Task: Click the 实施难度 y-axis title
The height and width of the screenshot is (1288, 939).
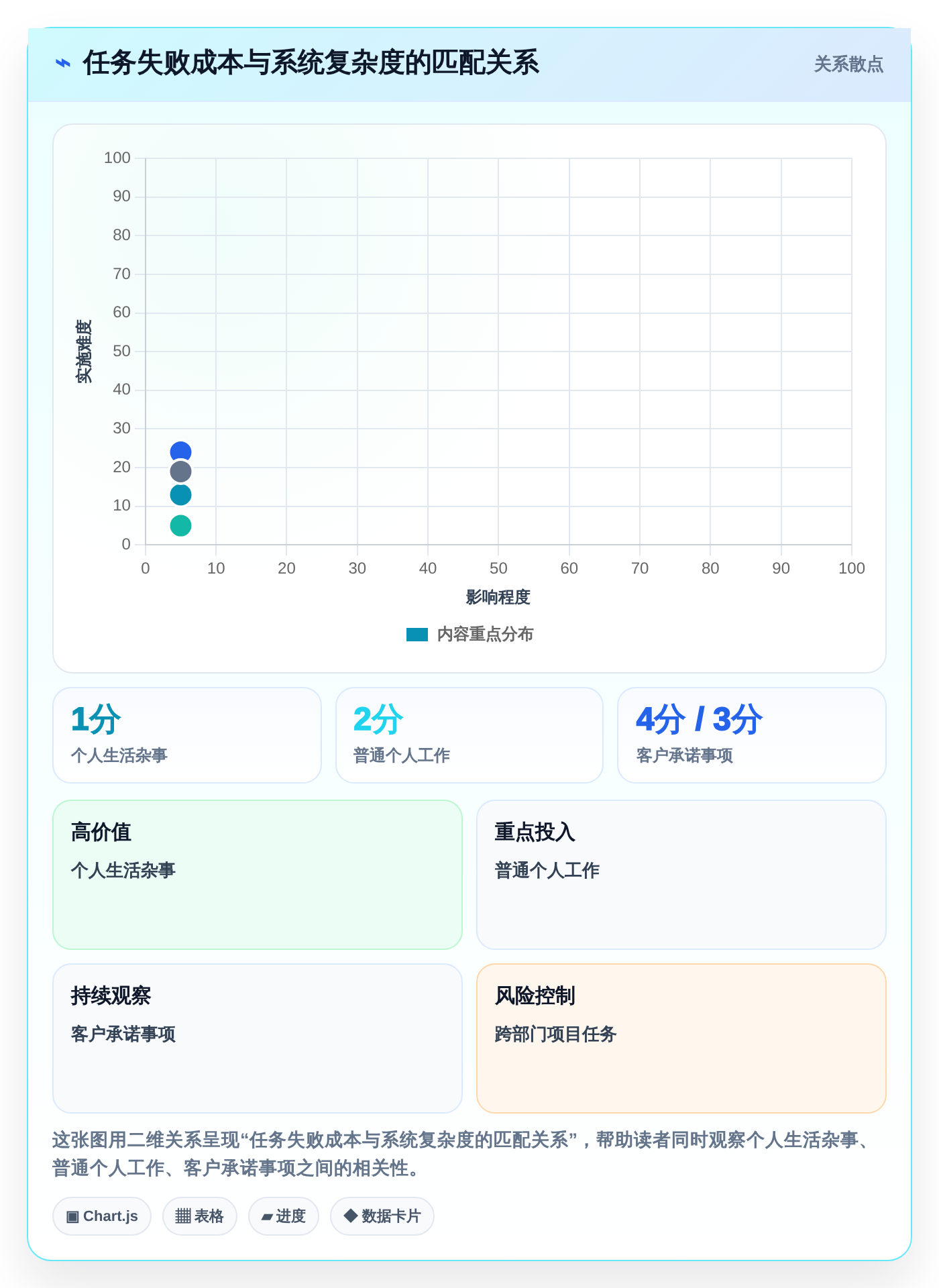Action: [84, 352]
